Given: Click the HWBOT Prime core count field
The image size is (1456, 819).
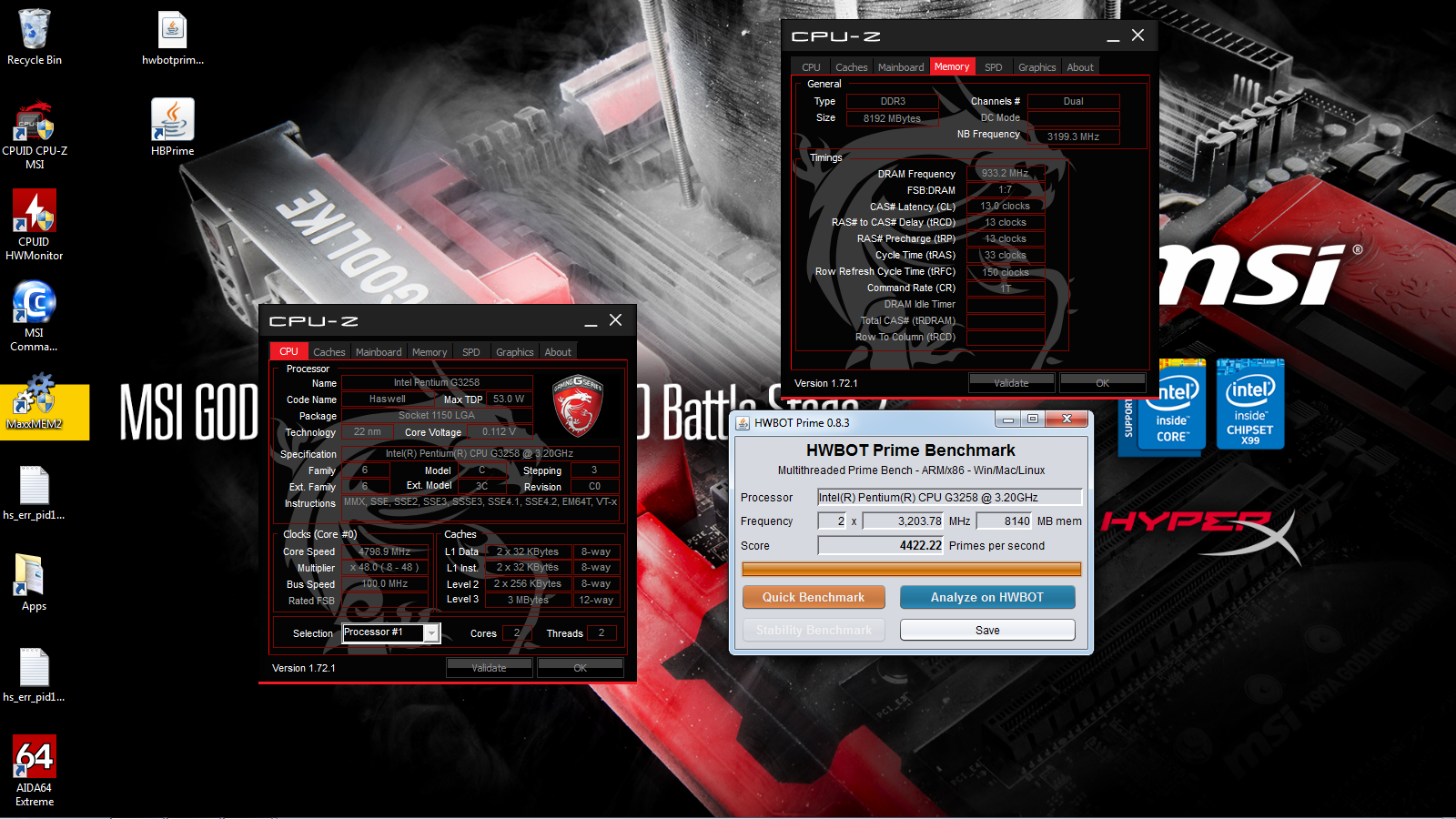Looking at the screenshot, I should click(x=832, y=521).
